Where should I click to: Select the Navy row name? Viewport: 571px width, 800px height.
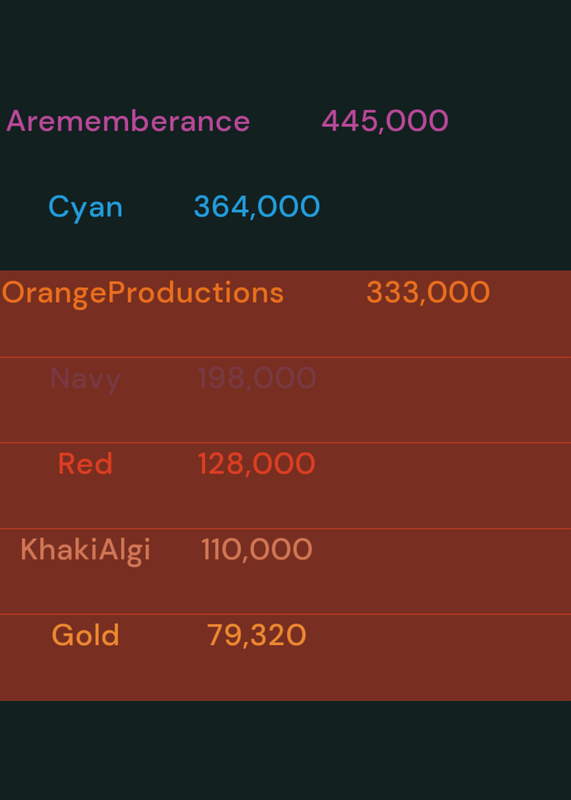(86, 379)
